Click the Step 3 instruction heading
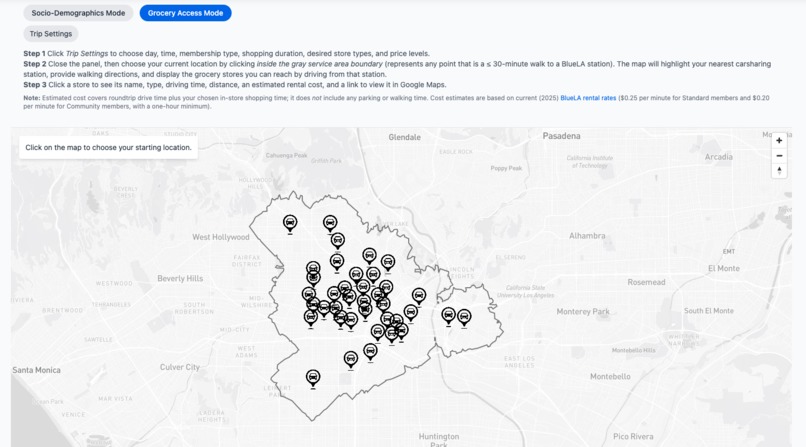The height and width of the screenshot is (447, 806). pos(34,85)
